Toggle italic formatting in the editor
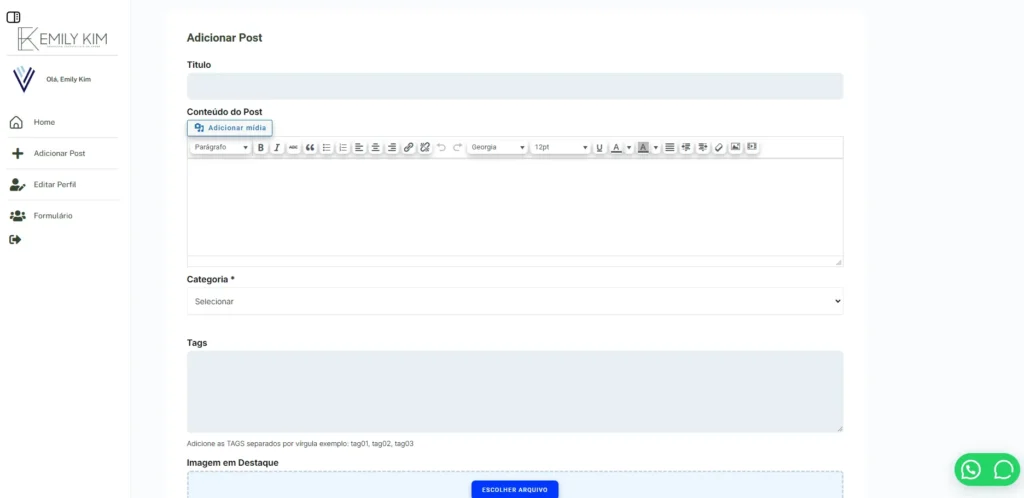 pyautogui.click(x=277, y=148)
